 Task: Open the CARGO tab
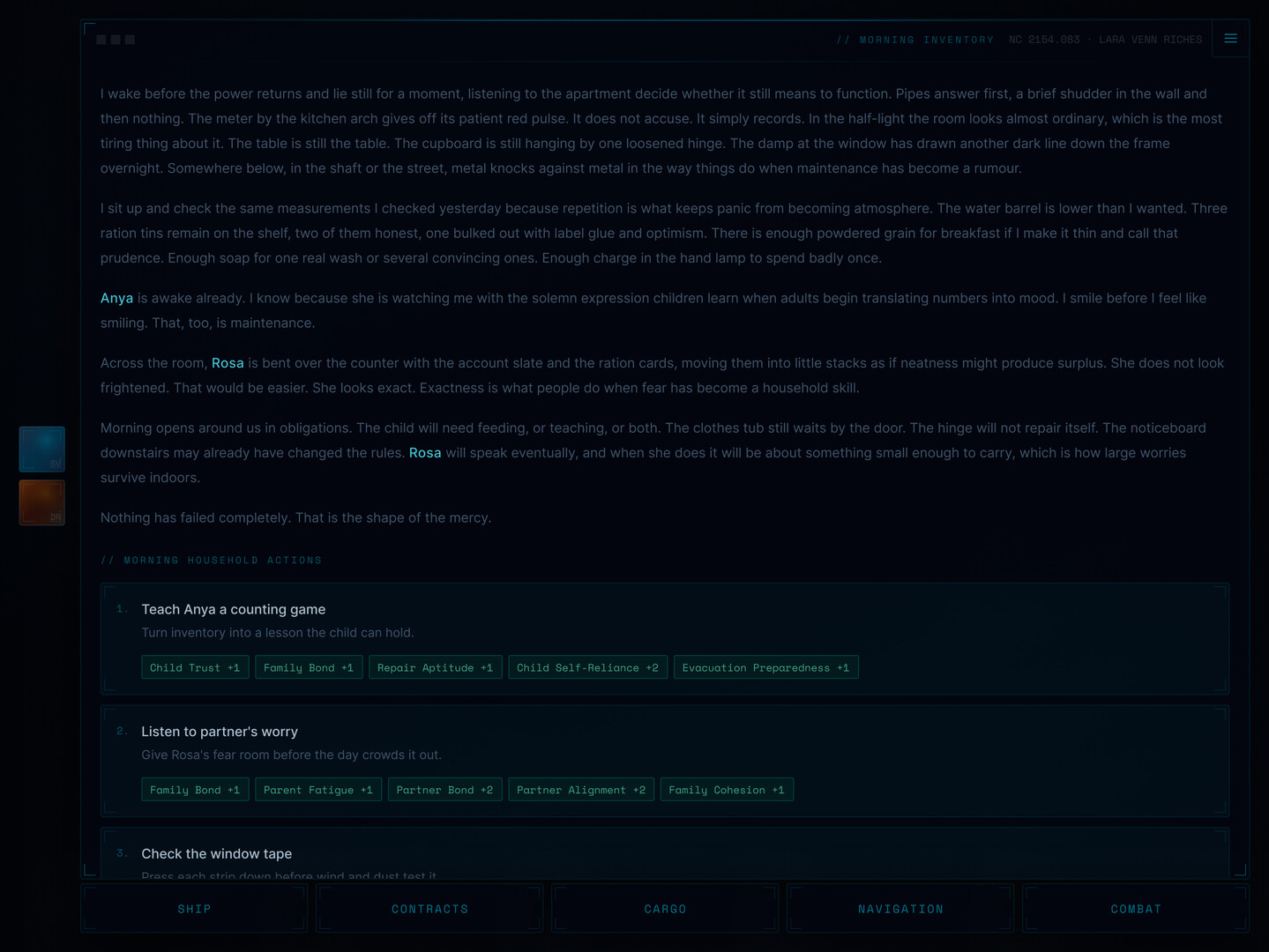coord(665,909)
